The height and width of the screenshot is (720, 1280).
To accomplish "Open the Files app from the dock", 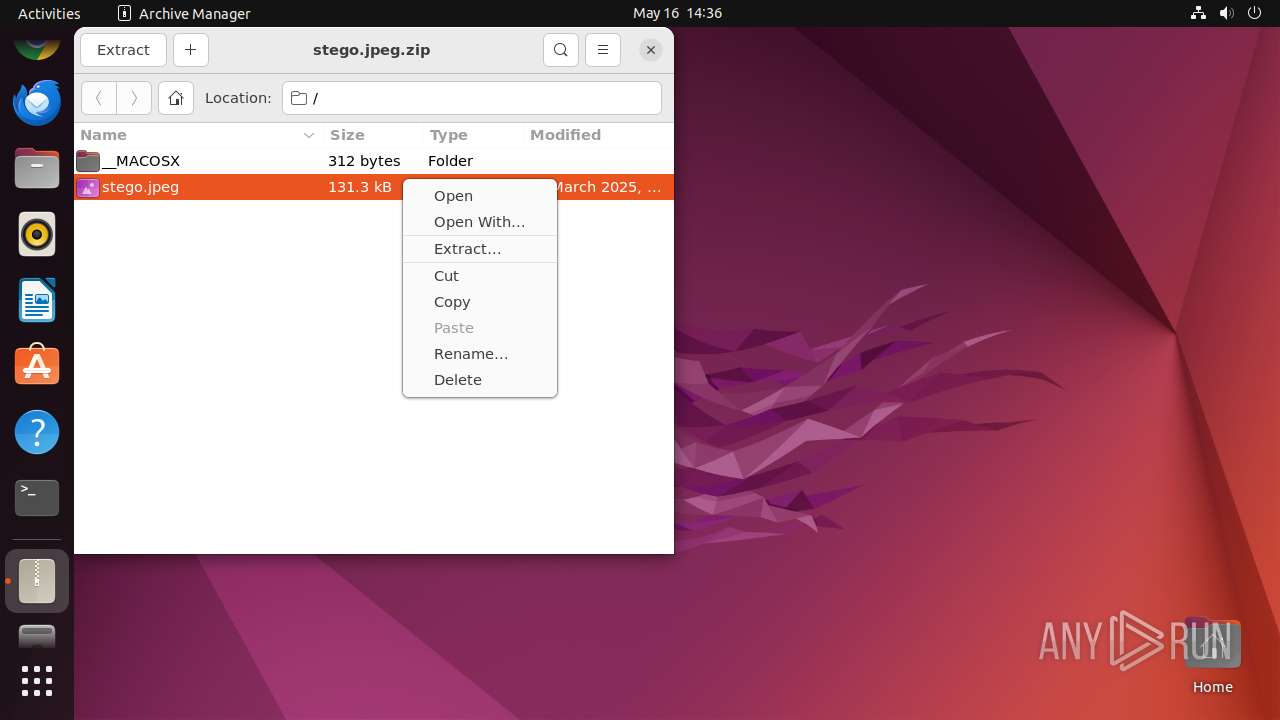I will click(37, 168).
